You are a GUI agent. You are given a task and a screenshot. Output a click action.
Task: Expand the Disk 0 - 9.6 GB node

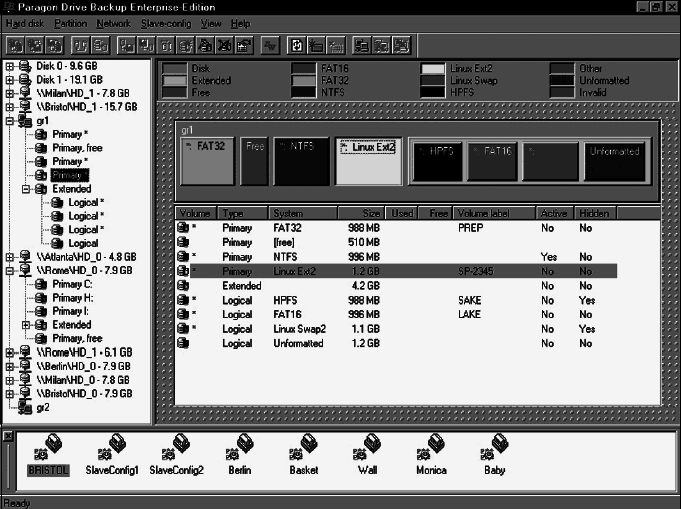(x=10, y=66)
